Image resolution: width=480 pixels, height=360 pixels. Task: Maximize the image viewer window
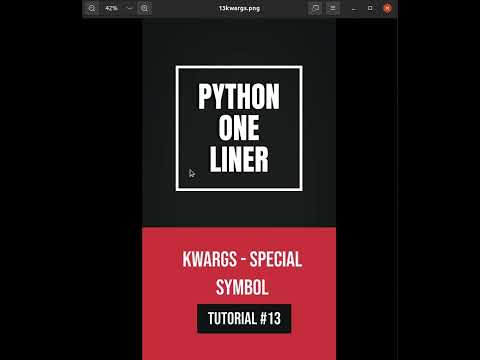coord(370,8)
